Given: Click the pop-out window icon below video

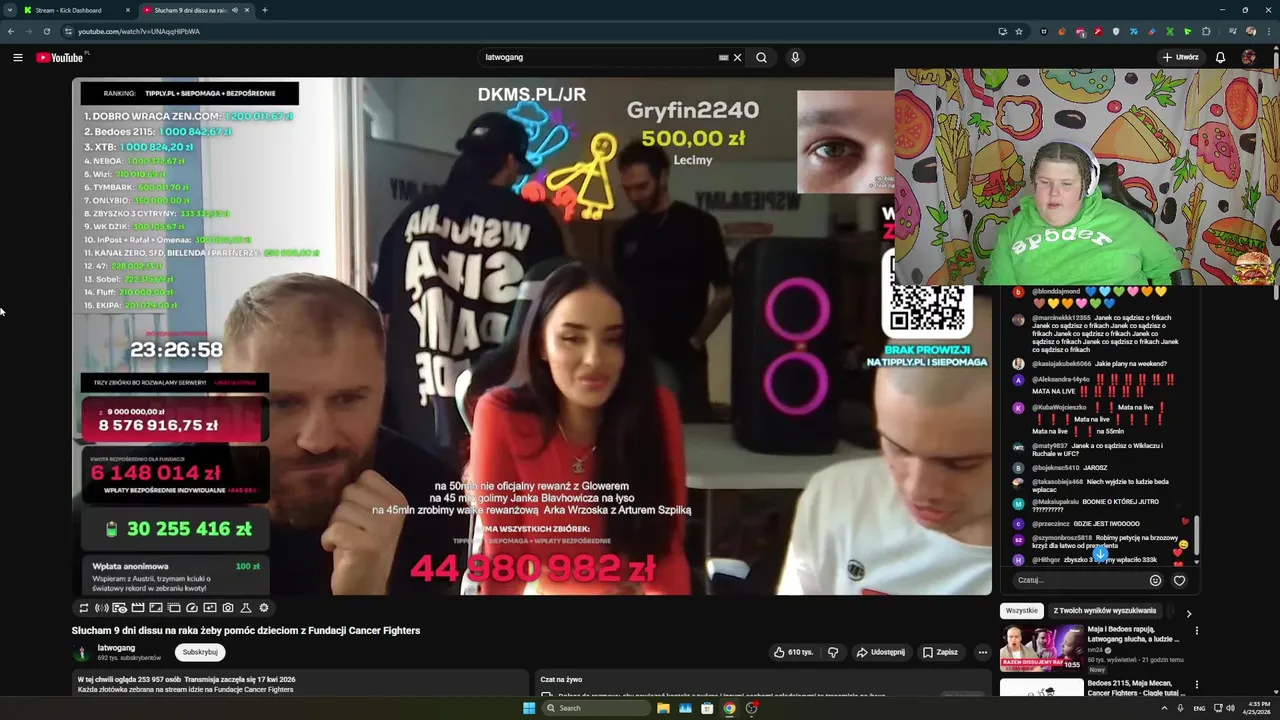Looking at the screenshot, I should click(x=174, y=608).
